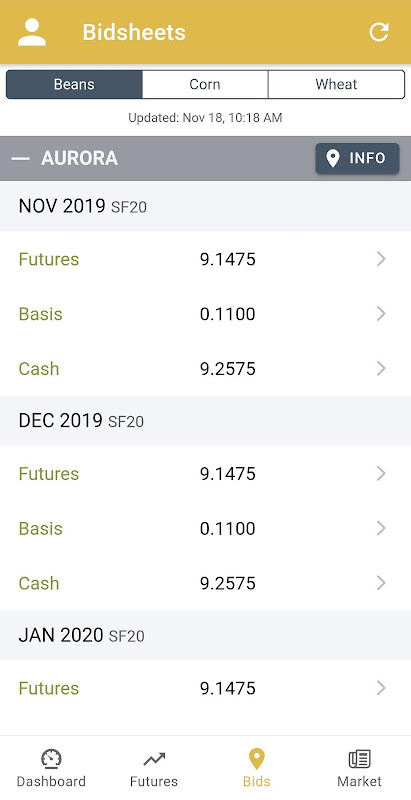This screenshot has width=411, height=800.
Task: Open the Dashboard gauge icon
Action: pos(51,759)
